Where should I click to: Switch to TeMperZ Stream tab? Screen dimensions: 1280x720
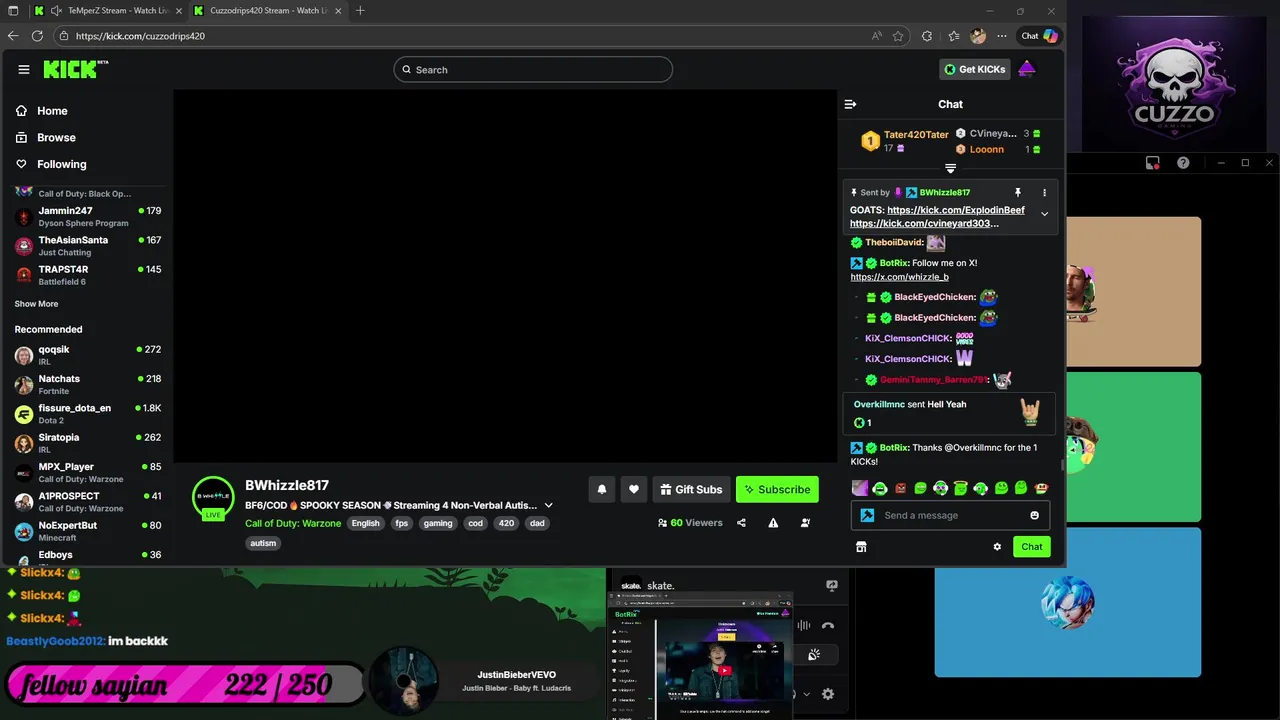click(108, 11)
